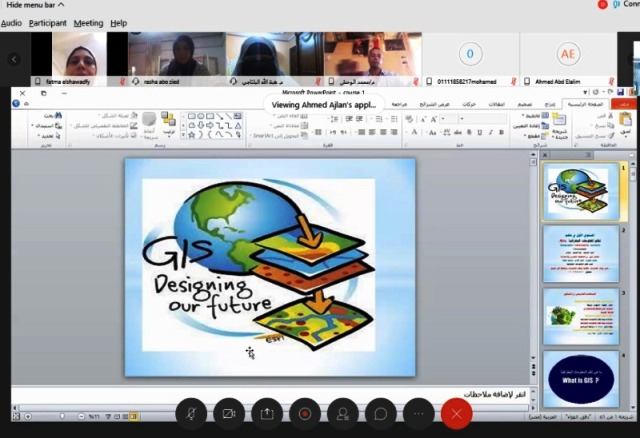Open the Meeting menu
This screenshot has height=438, width=640.
click(x=88, y=23)
